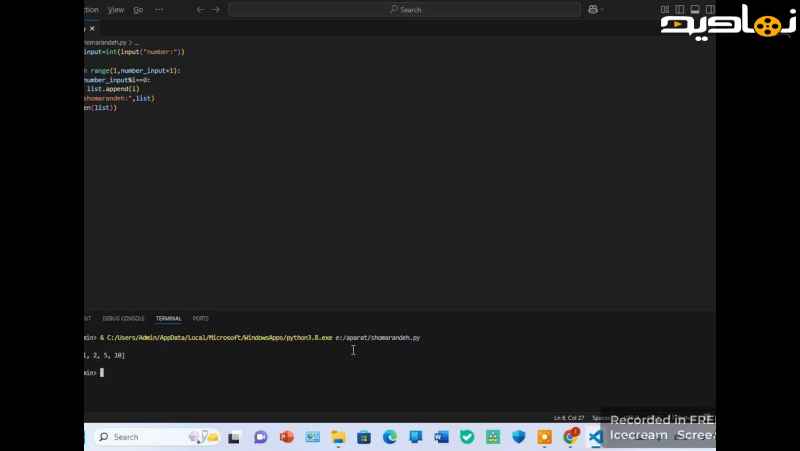Open the Go menu
This screenshot has width=800, height=451.
tap(138, 10)
